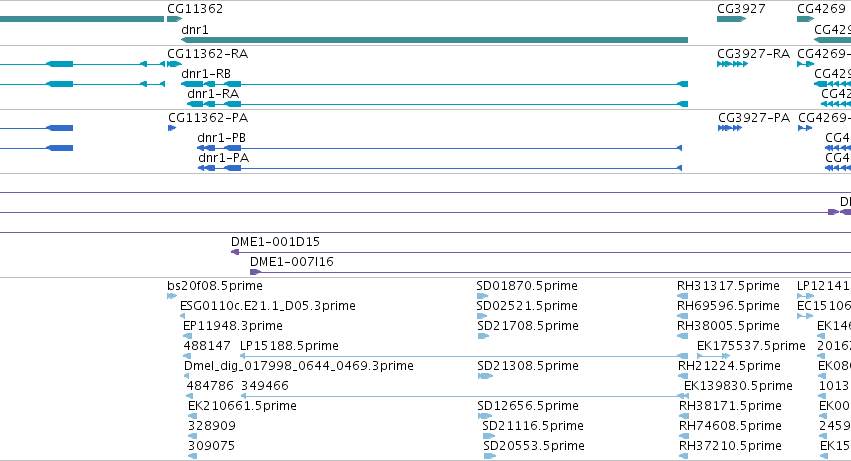Open the RH38171.5prime EST

point(731,406)
